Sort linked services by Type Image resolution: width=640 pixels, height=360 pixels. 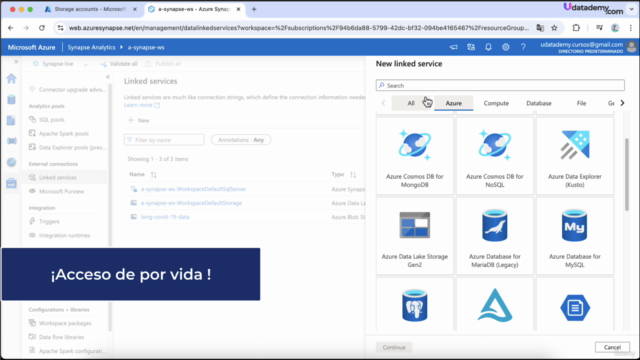tap(353, 175)
